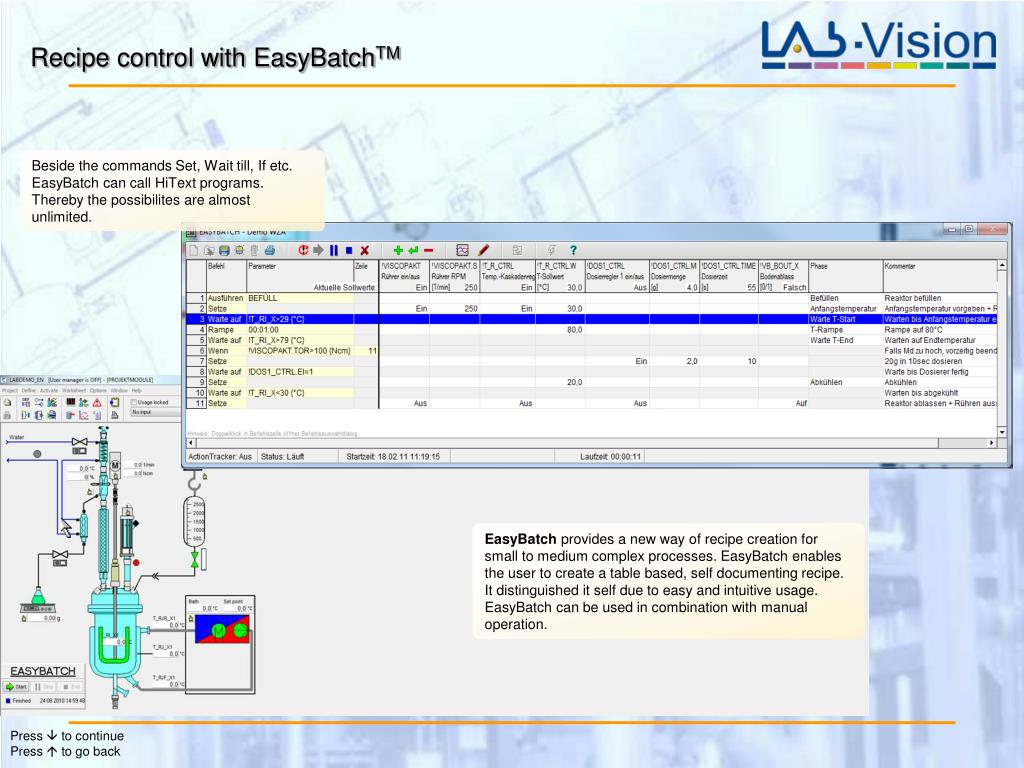This screenshot has width=1024, height=768.
Task: Open Project menu in LABDEMO window
Action: [x=10, y=391]
